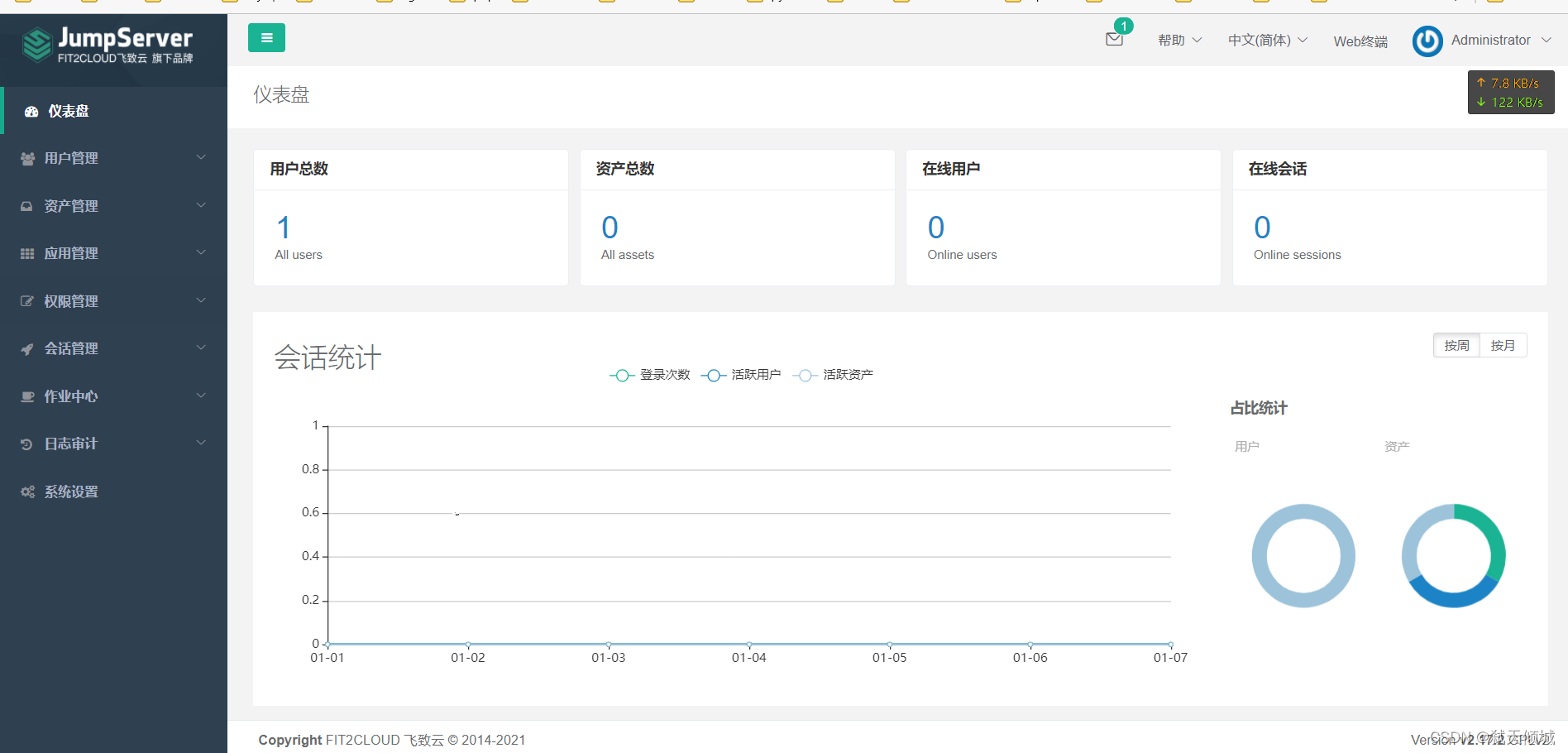Click the 01-07 data point on chart

(x=1170, y=645)
